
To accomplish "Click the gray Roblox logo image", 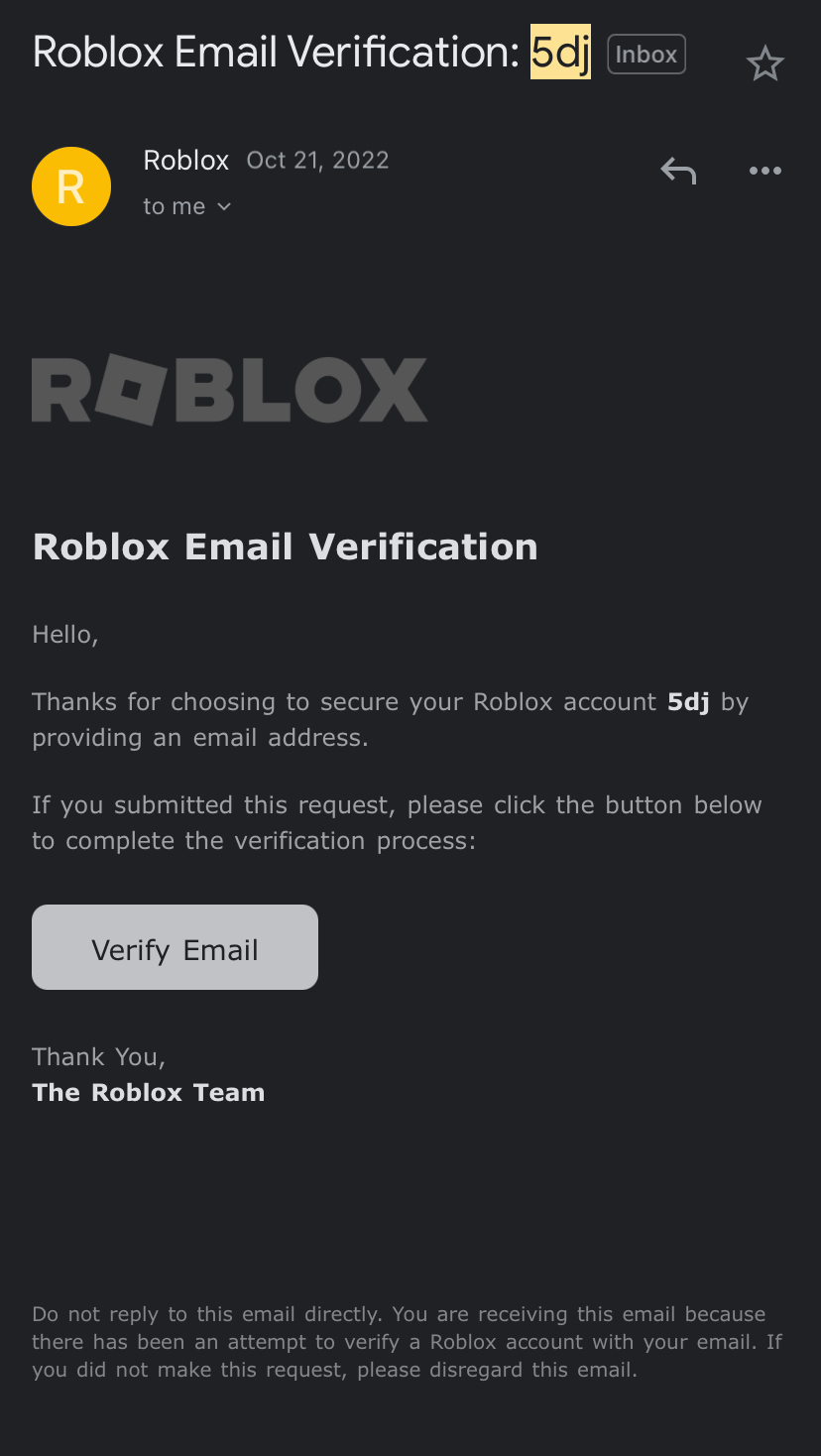I will click(230, 389).
